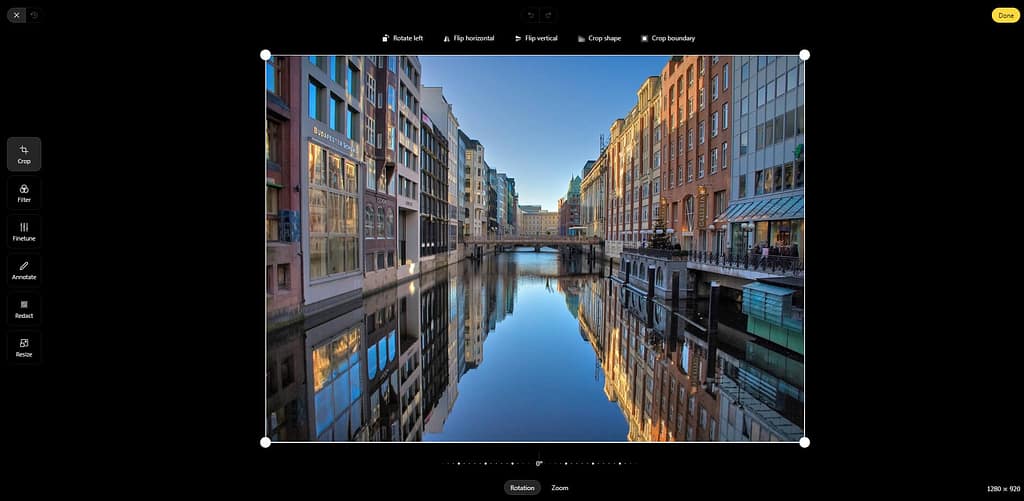The width and height of the screenshot is (1024, 501).
Task: Click the redo arrow at top center
Action: tap(549, 15)
